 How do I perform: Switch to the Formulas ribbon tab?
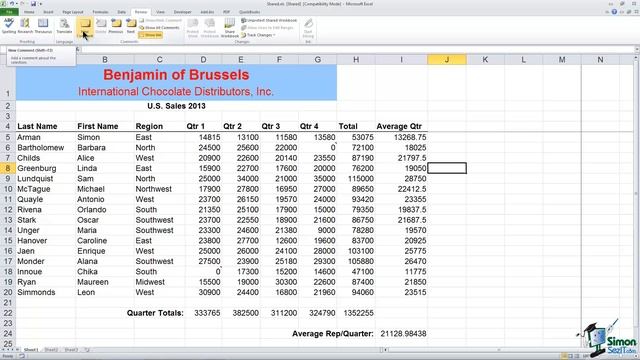(x=100, y=12)
